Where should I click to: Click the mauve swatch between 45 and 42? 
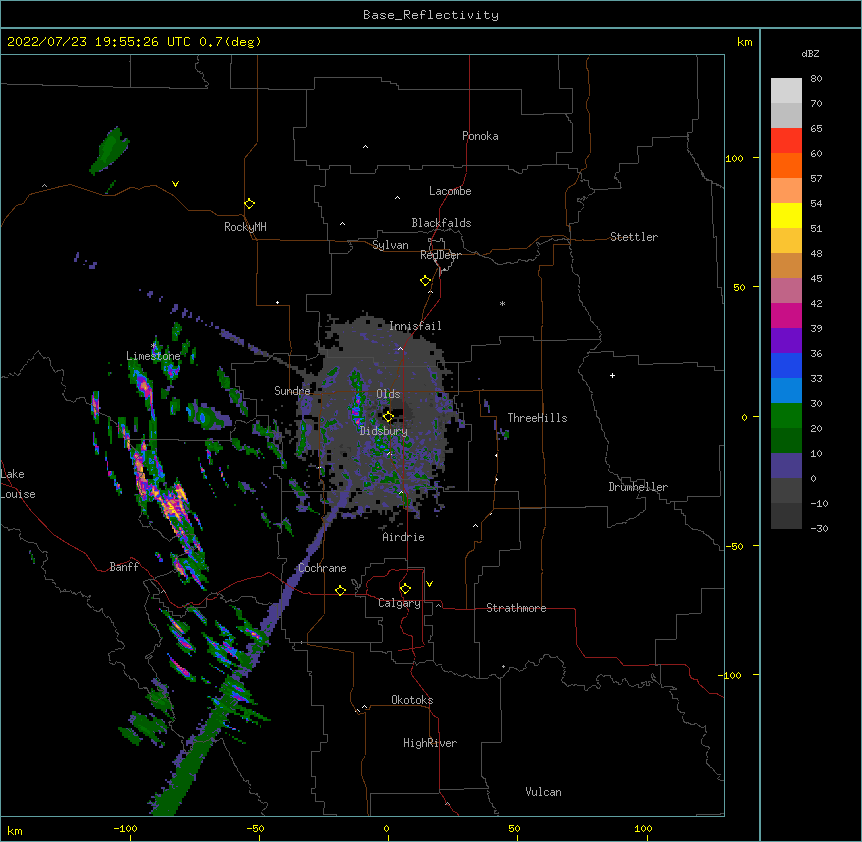pyautogui.click(x=786, y=291)
